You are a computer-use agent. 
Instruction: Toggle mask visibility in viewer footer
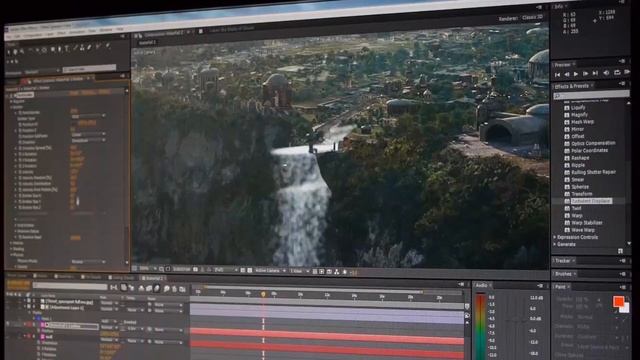pos(168,269)
